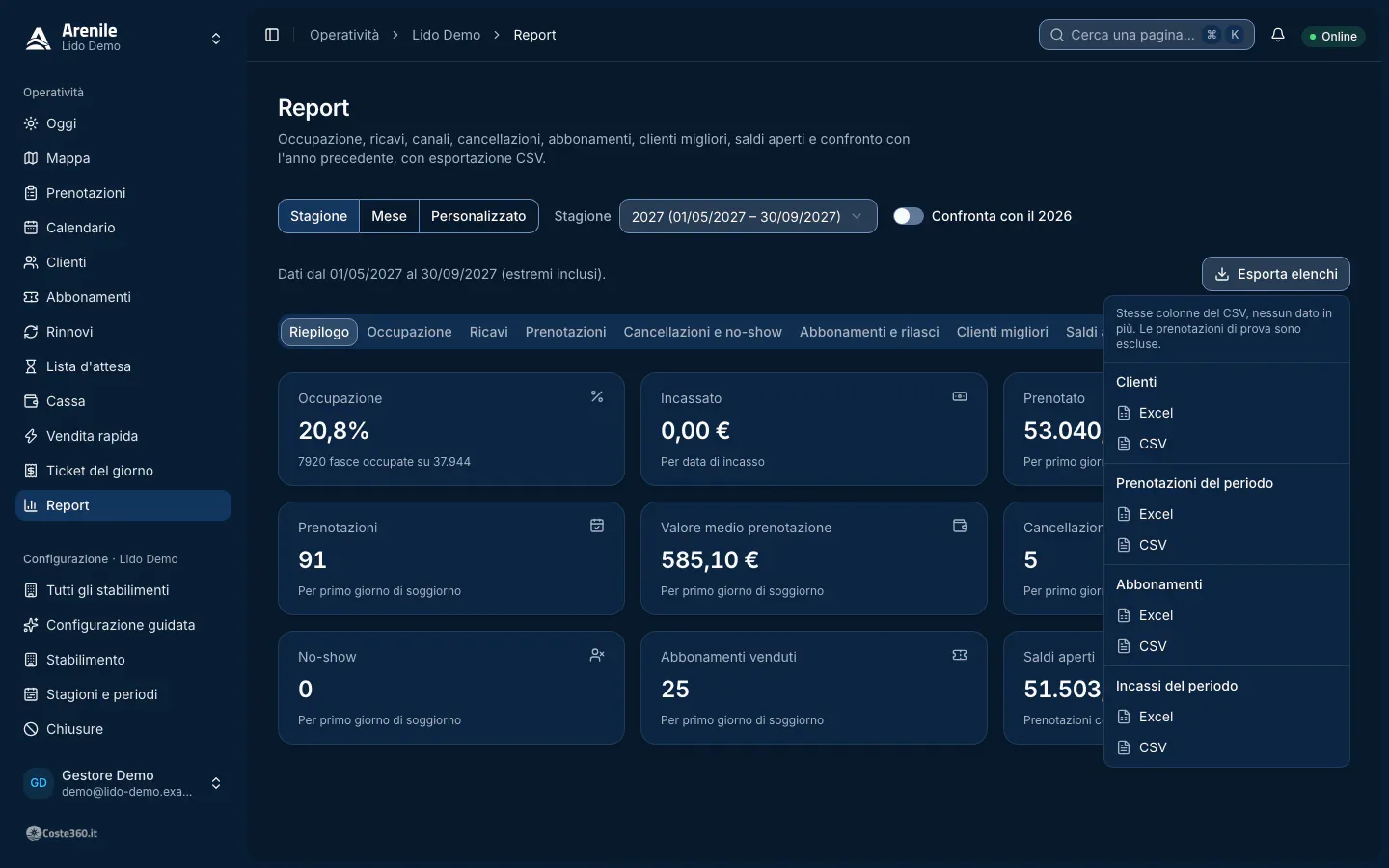Open Stabilimento settings
Screen dimensions: 1389x868
(123, 660)
